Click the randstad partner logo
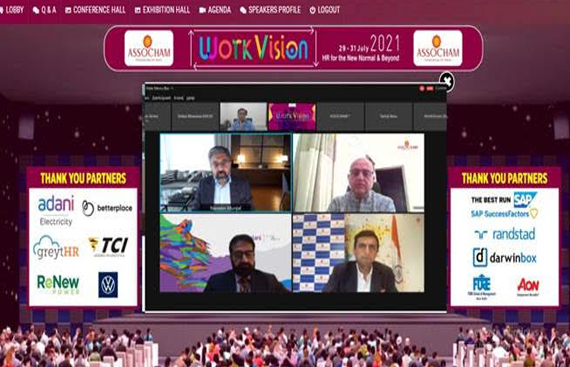The width and height of the screenshot is (570, 367). (x=505, y=234)
